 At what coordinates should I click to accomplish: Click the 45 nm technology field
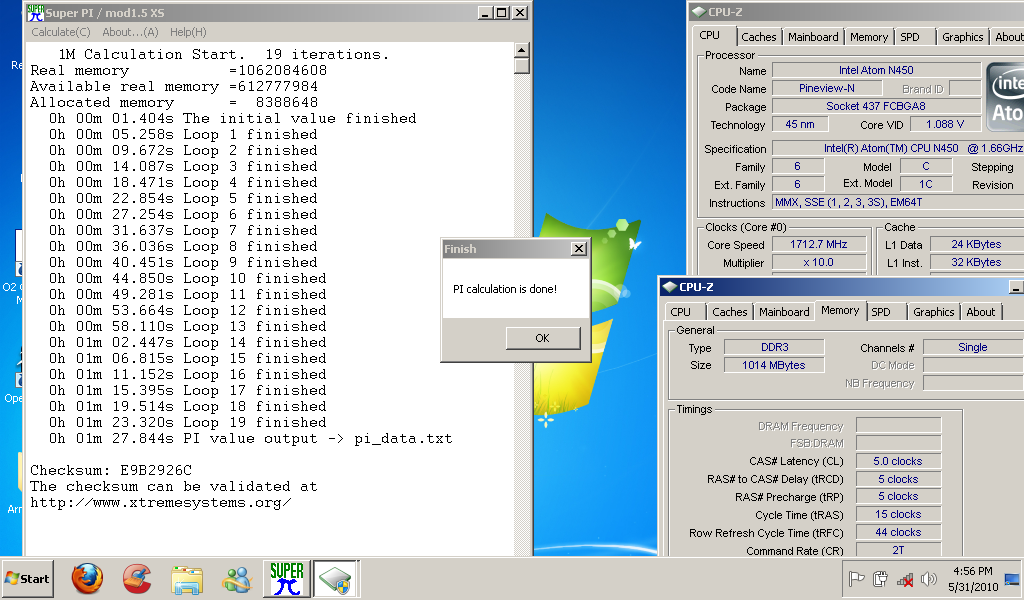(x=800, y=124)
